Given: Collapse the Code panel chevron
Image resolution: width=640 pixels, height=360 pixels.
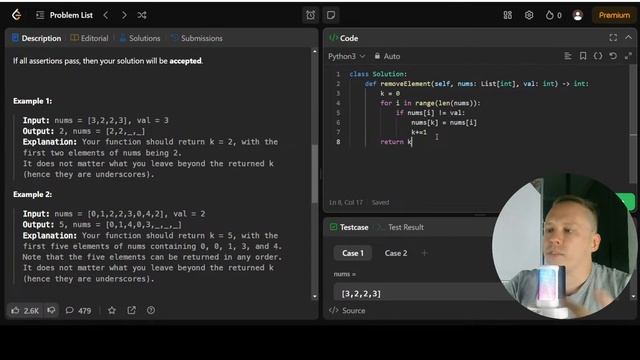Looking at the screenshot, I should (629, 38).
